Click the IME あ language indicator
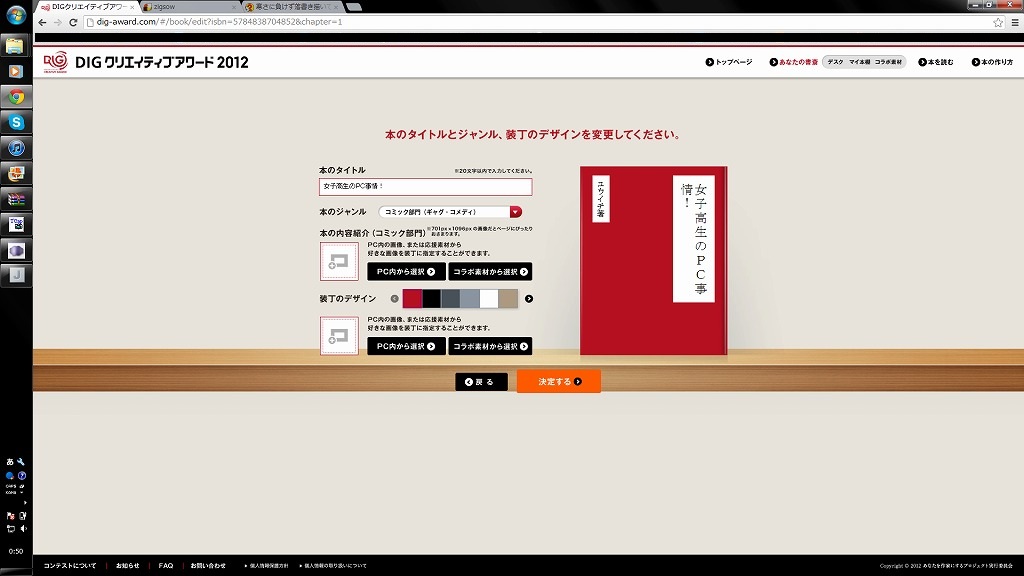This screenshot has width=1024, height=576. [x=10, y=462]
